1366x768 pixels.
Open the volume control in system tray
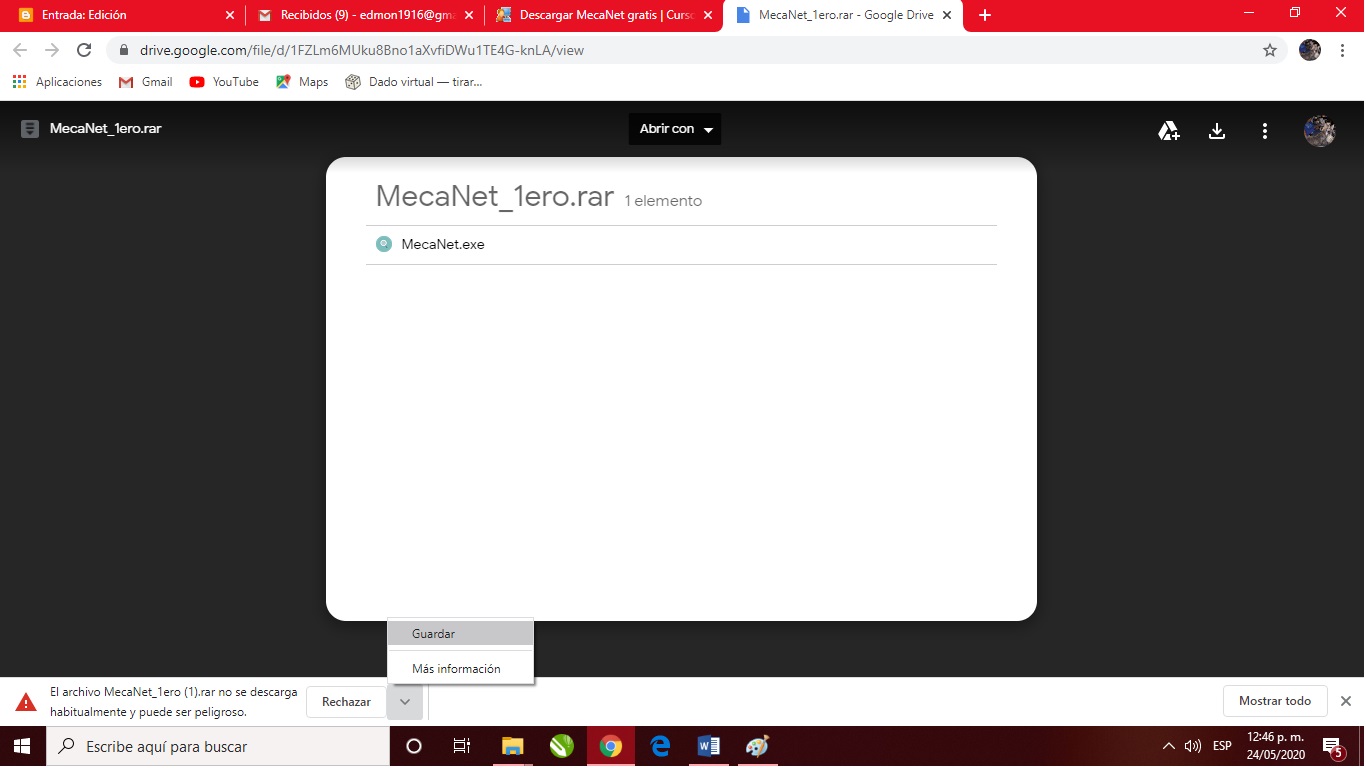(1193, 746)
